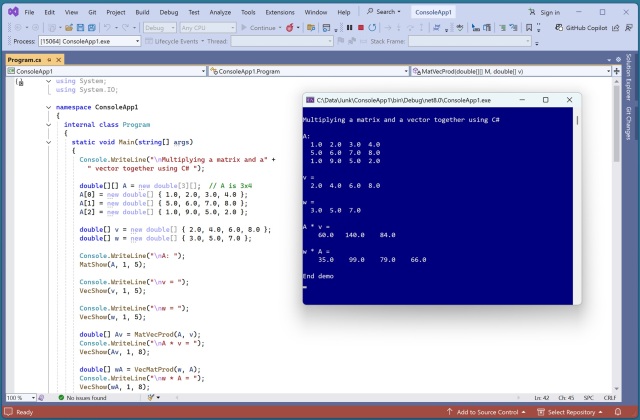Open the Debug menu

tap(169, 12)
